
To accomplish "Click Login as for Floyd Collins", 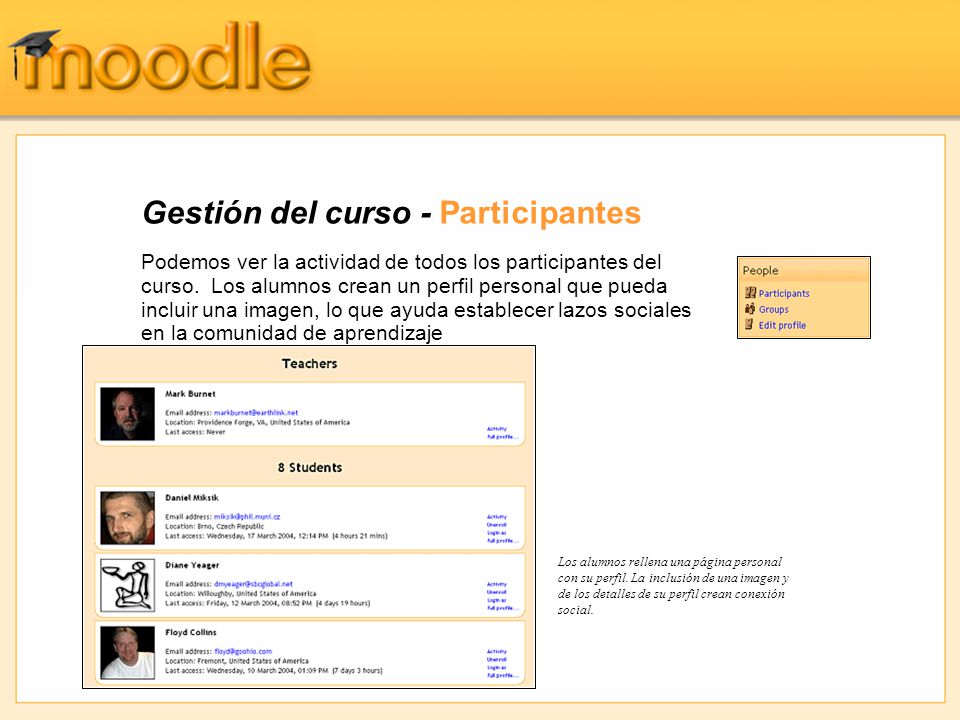I will (497, 667).
